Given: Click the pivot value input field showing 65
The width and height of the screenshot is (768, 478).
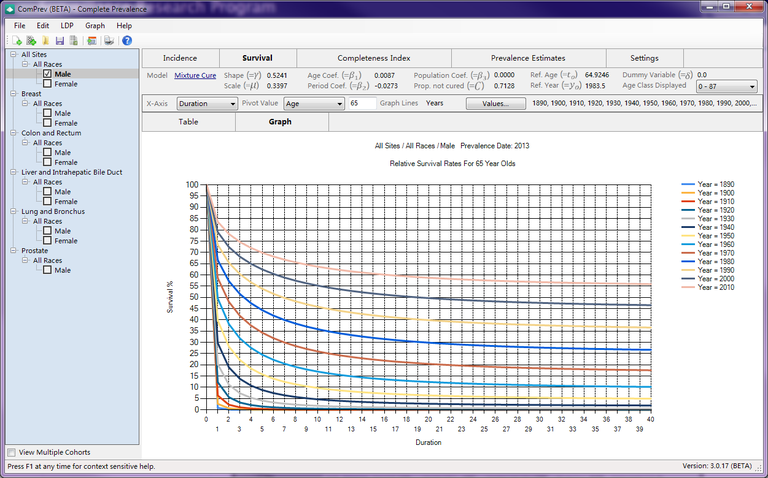Looking at the screenshot, I should 361,103.
